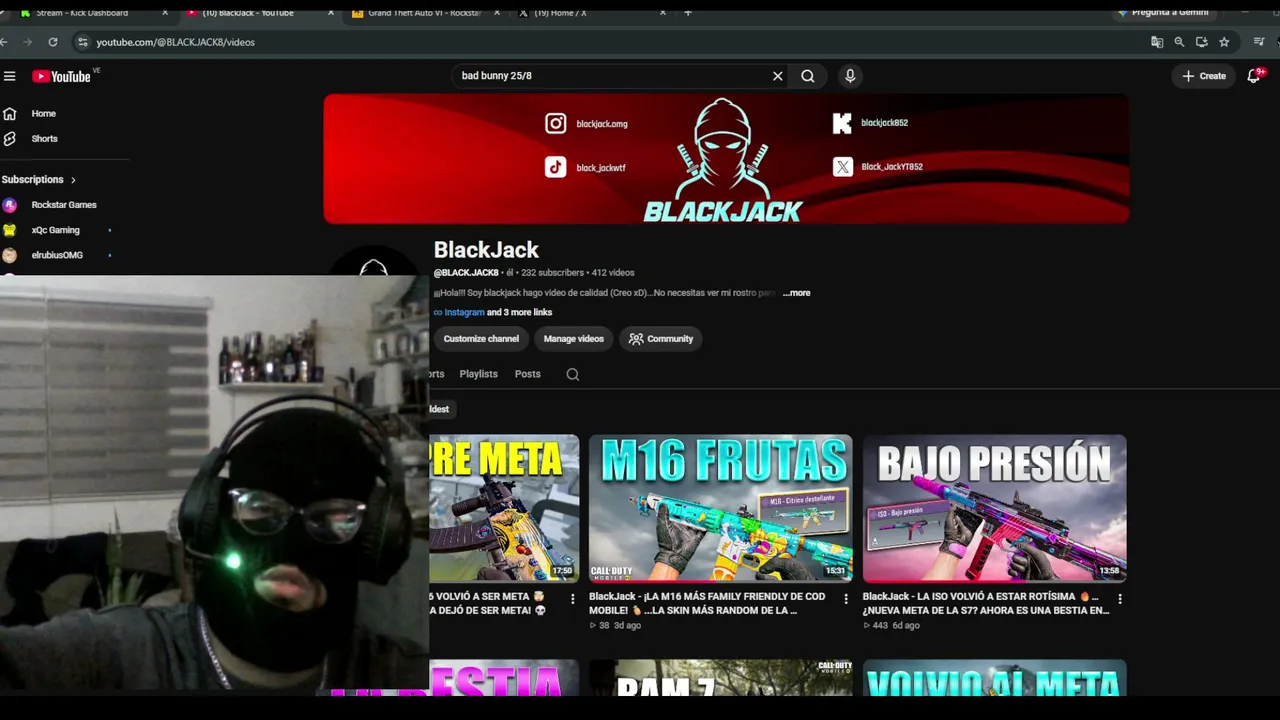The height and width of the screenshot is (720, 1280).
Task: Click the browser address bar URL
Action: pos(175,42)
